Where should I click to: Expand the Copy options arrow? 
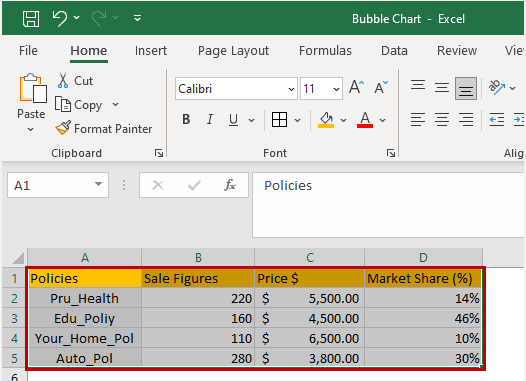coord(115,105)
